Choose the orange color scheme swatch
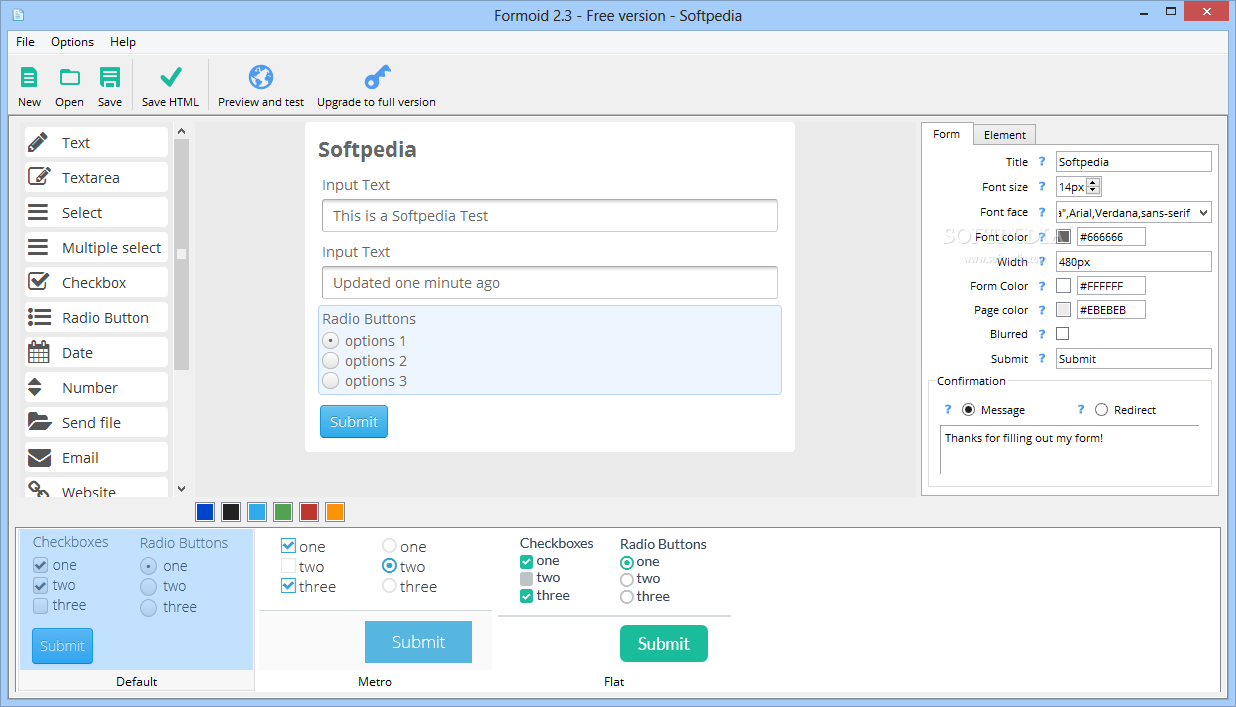Image resolution: width=1236 pixels, height=707 pixels. (335, 512)
